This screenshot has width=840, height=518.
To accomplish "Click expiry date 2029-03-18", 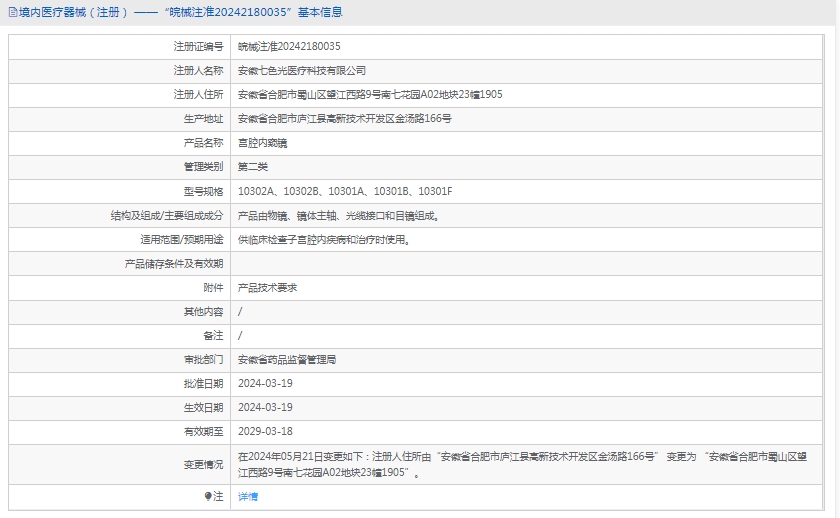I will pyautogui.click(x=265, y=431).
